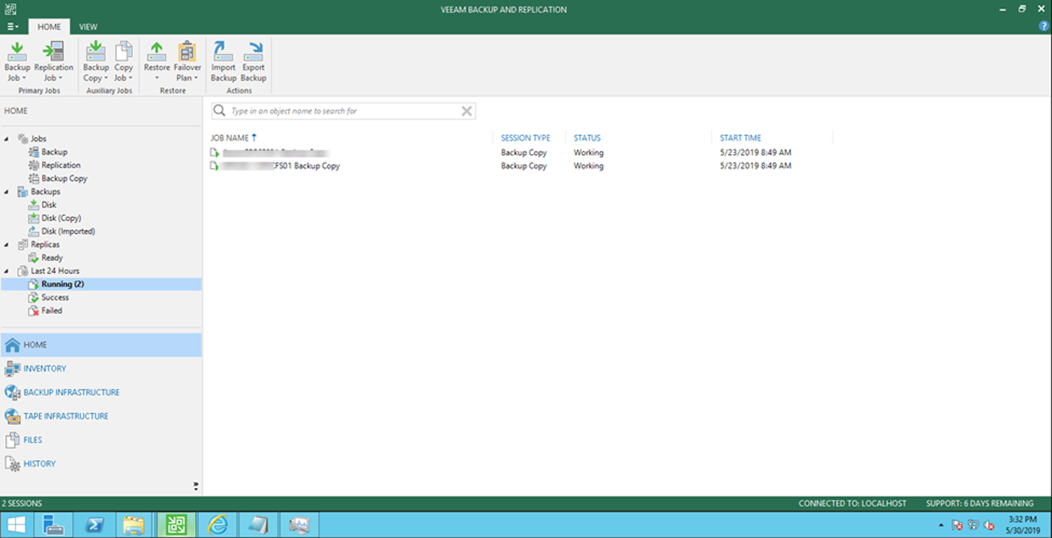Click Export Backup in the ribbon
This screenshot has width=1052, height=538.
(x=254, y=62)
